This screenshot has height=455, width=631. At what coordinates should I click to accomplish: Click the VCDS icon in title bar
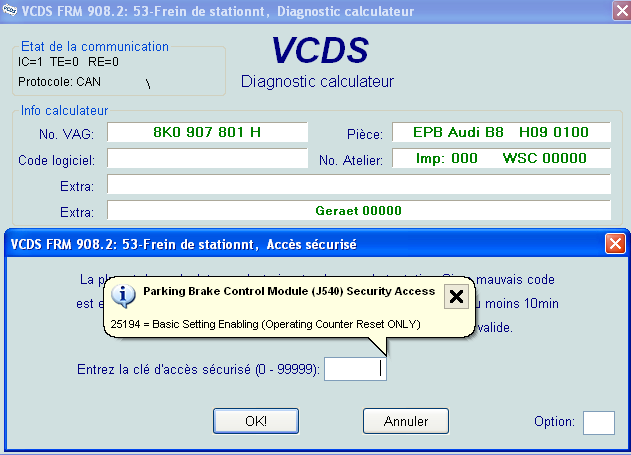tap(10, 11)
